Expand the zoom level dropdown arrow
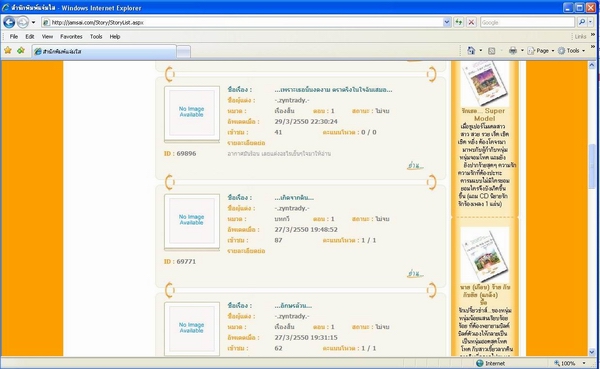 [584, 363]
